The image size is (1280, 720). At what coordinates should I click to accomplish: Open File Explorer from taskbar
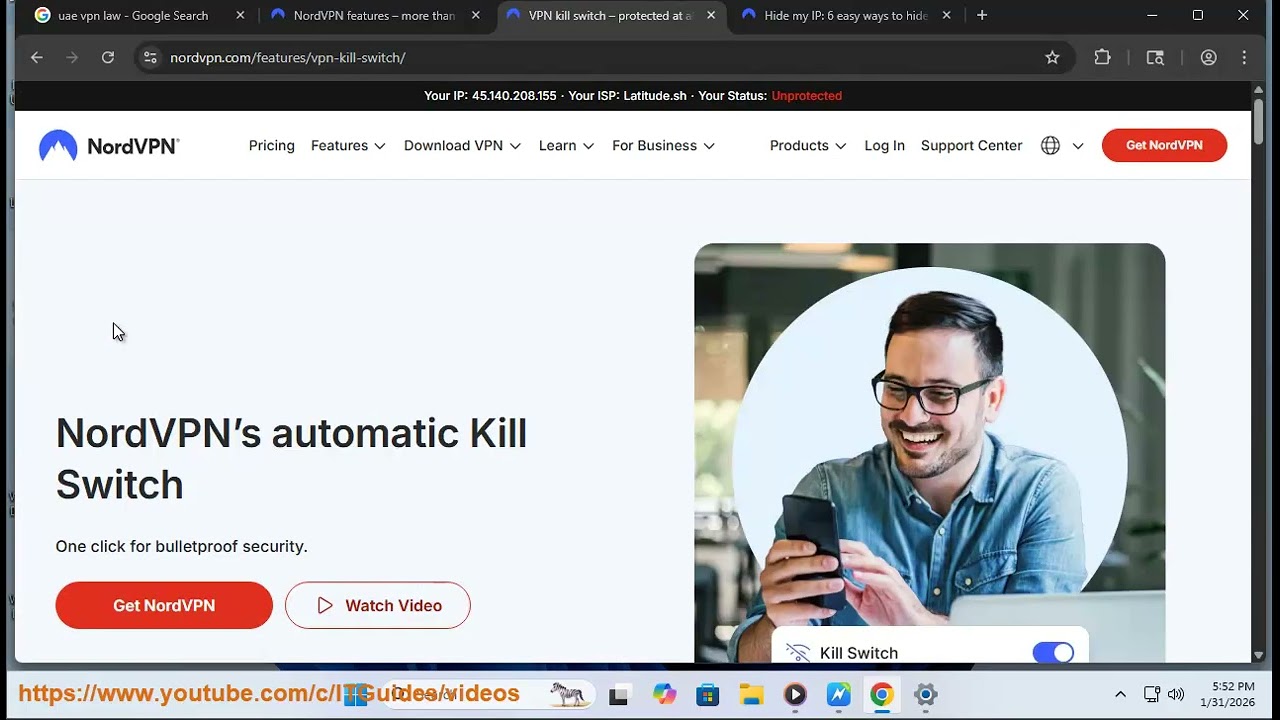[x=751, y=694]
